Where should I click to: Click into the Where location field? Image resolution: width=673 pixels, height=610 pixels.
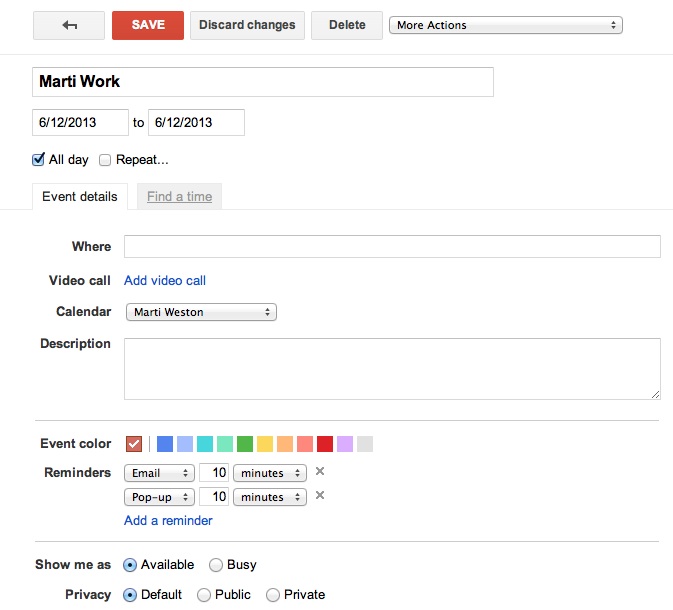point(392,247)
